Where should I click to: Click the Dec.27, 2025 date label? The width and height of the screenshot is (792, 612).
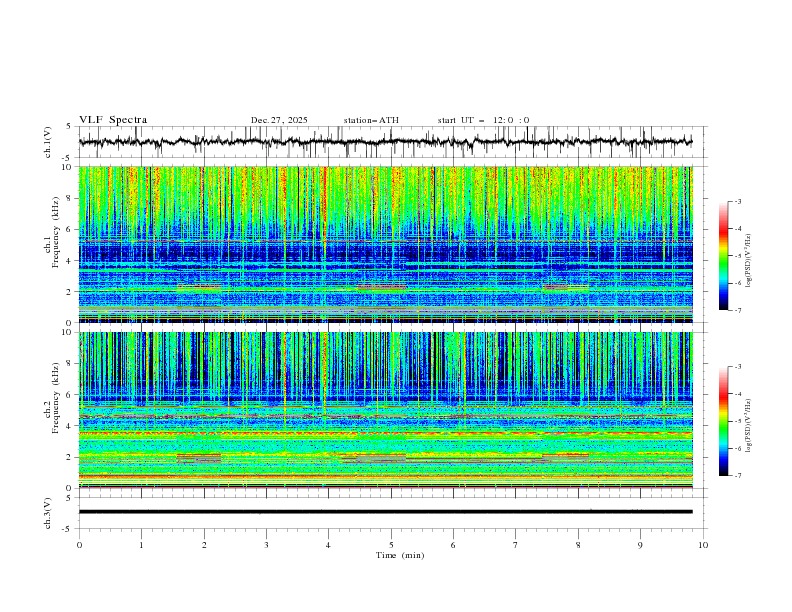[279, 120]
